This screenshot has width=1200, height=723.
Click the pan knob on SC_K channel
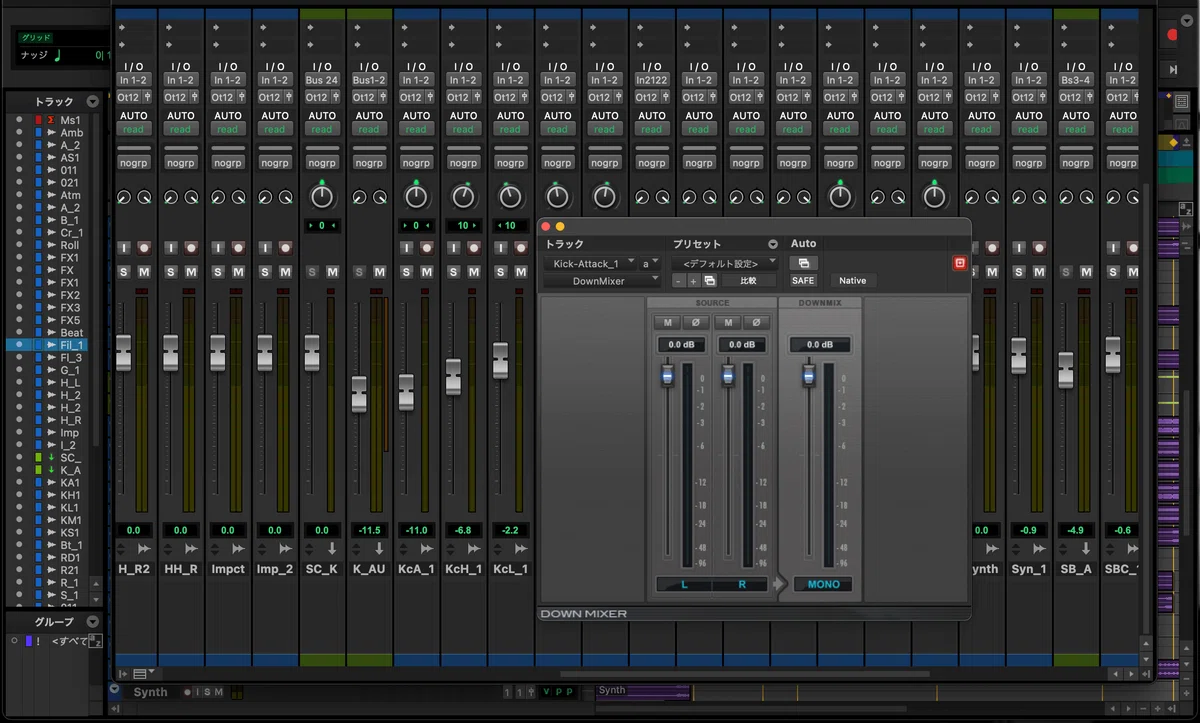(322, 196)
